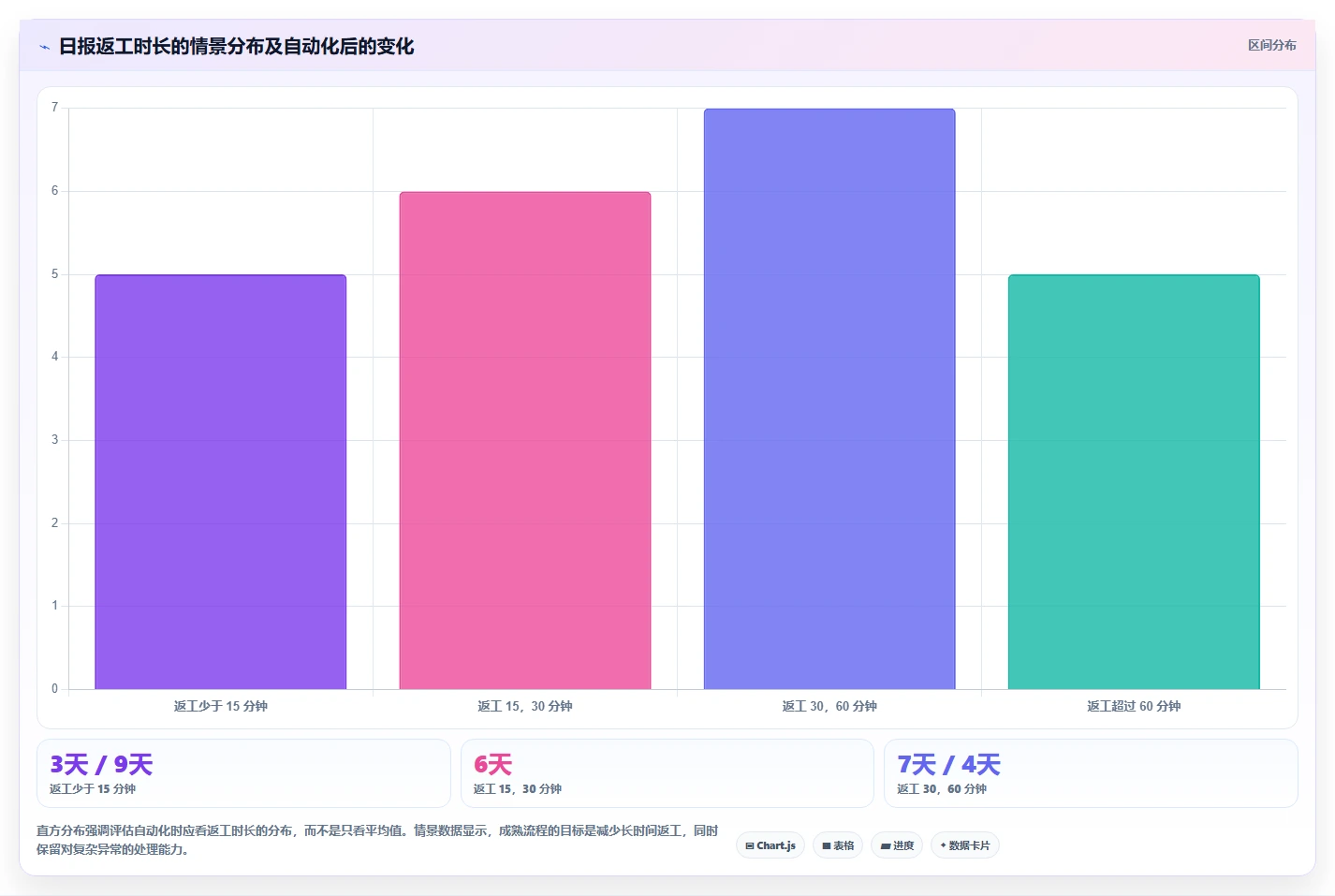This screenshot has width=1335, height=896.
Task: Open the 6天 stat card
Action: click(x=667, y=773)
